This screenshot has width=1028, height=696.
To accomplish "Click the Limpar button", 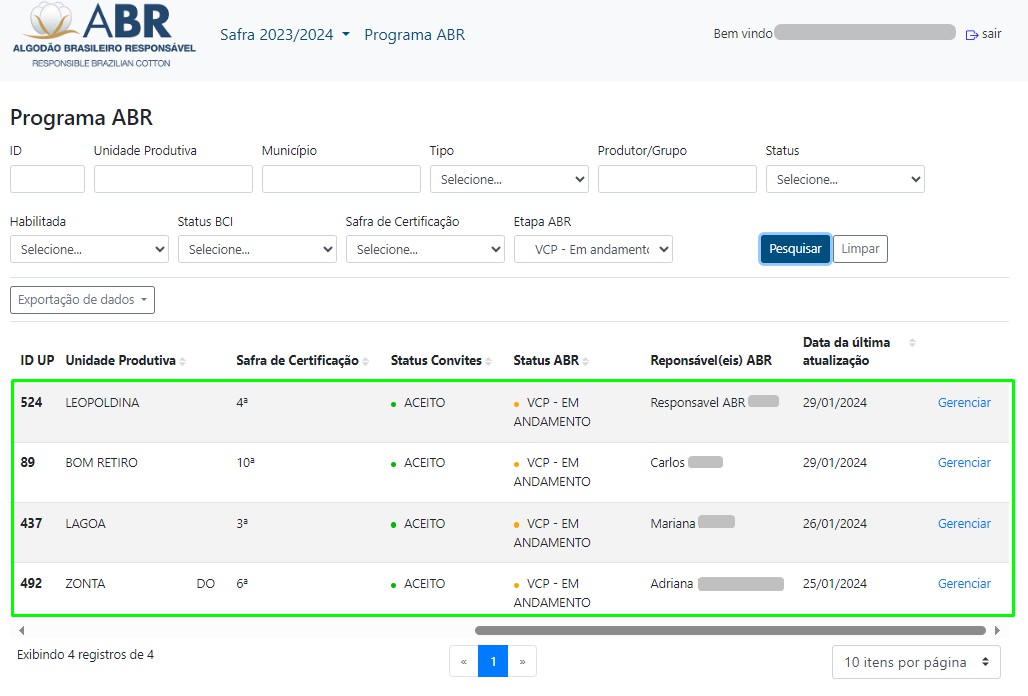I will click(860, 249).
